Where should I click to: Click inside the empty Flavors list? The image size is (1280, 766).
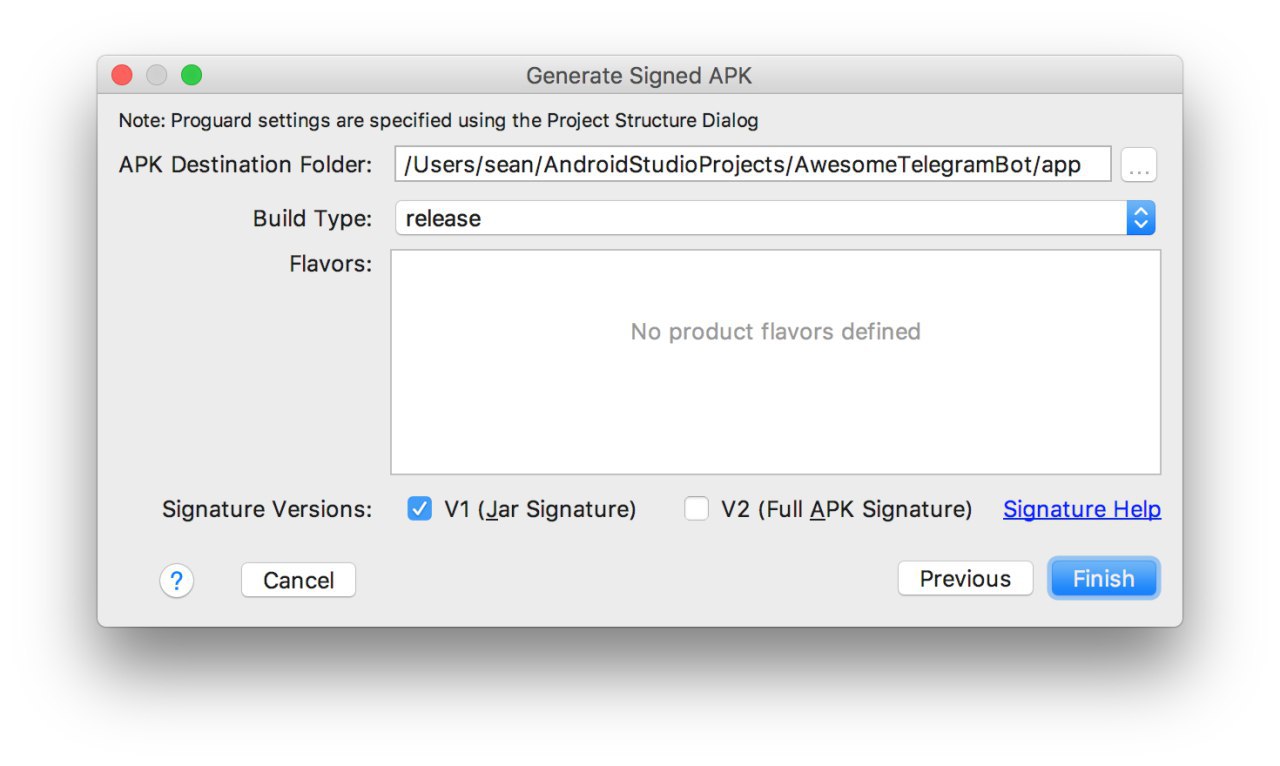coord(776,362)
